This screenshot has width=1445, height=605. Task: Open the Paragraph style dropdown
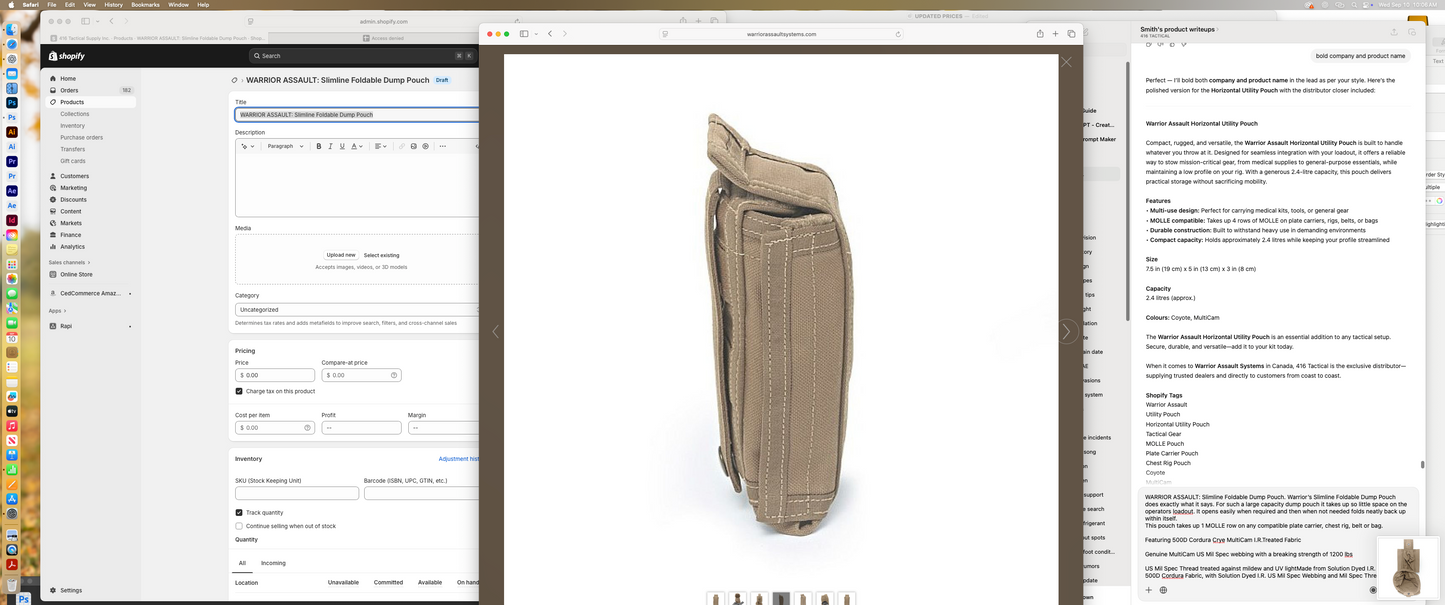point(285,146)
